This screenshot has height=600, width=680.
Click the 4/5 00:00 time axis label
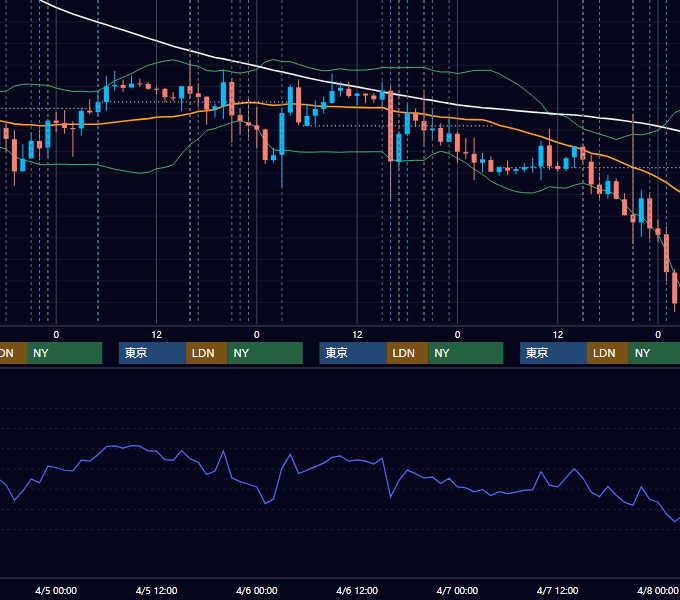pos(56,590)
